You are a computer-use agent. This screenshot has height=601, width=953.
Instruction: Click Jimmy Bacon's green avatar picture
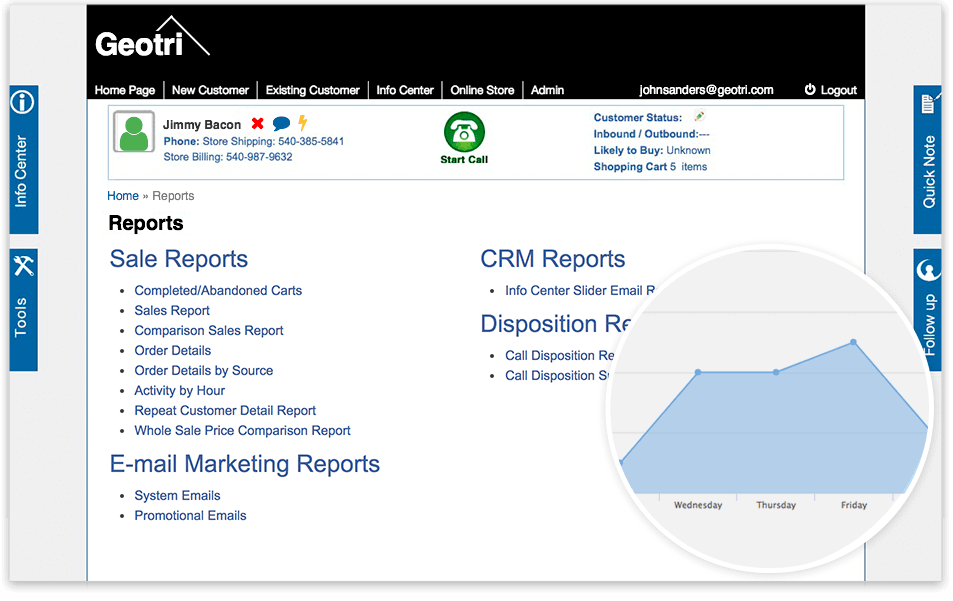134,132
